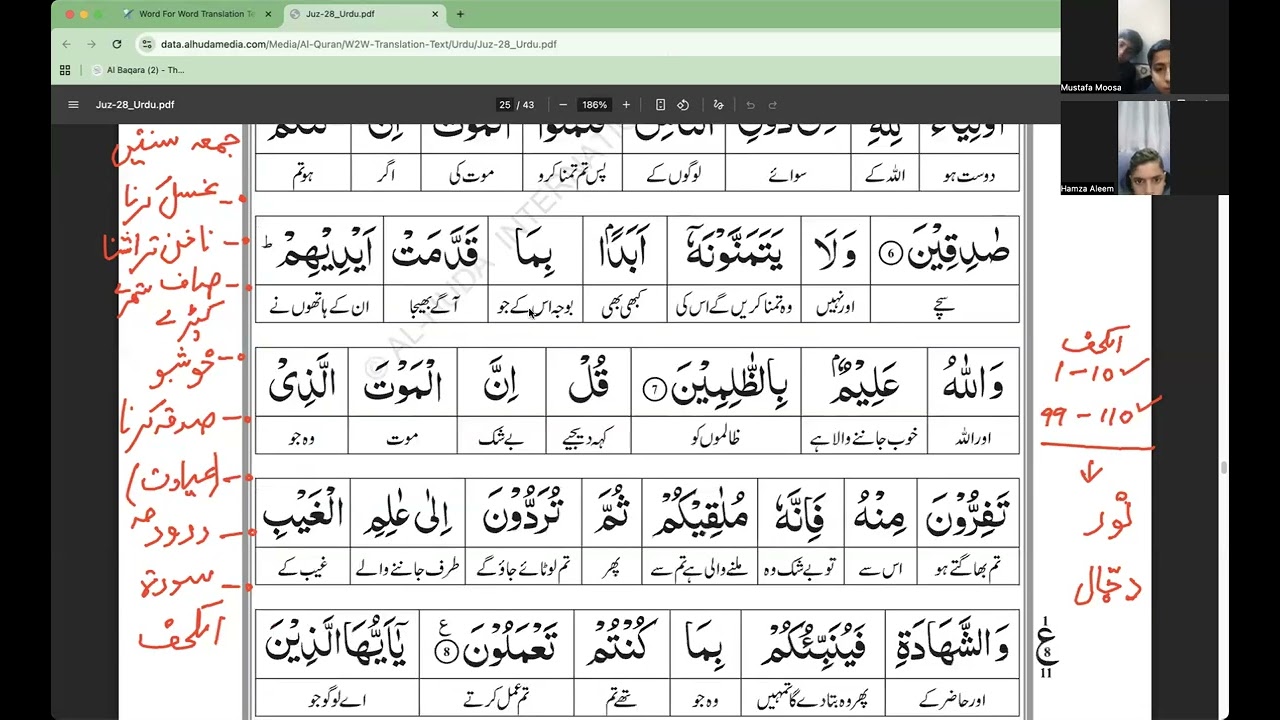Open the PDF sidebar menu icon
The height and width of the screenshot is (720, 1280).
[73, 105]
